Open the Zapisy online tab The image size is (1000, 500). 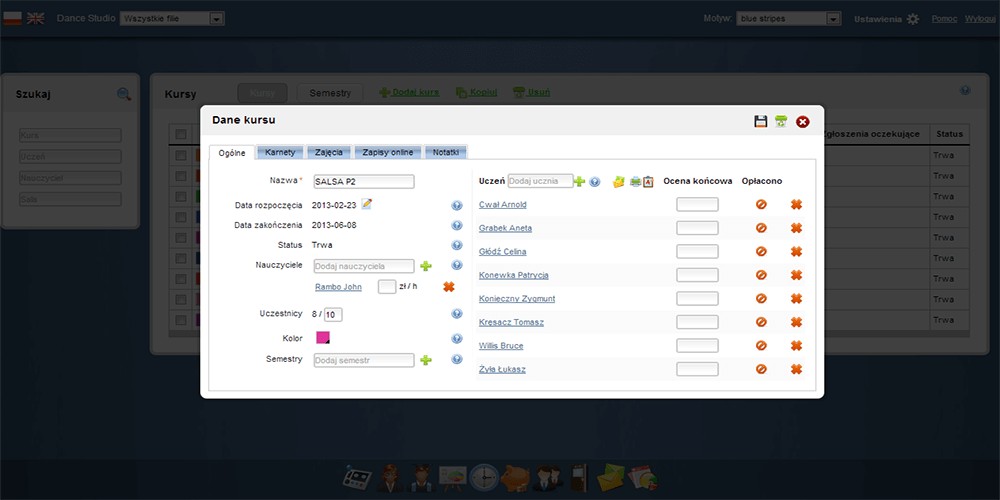click(x=388, y=153)
